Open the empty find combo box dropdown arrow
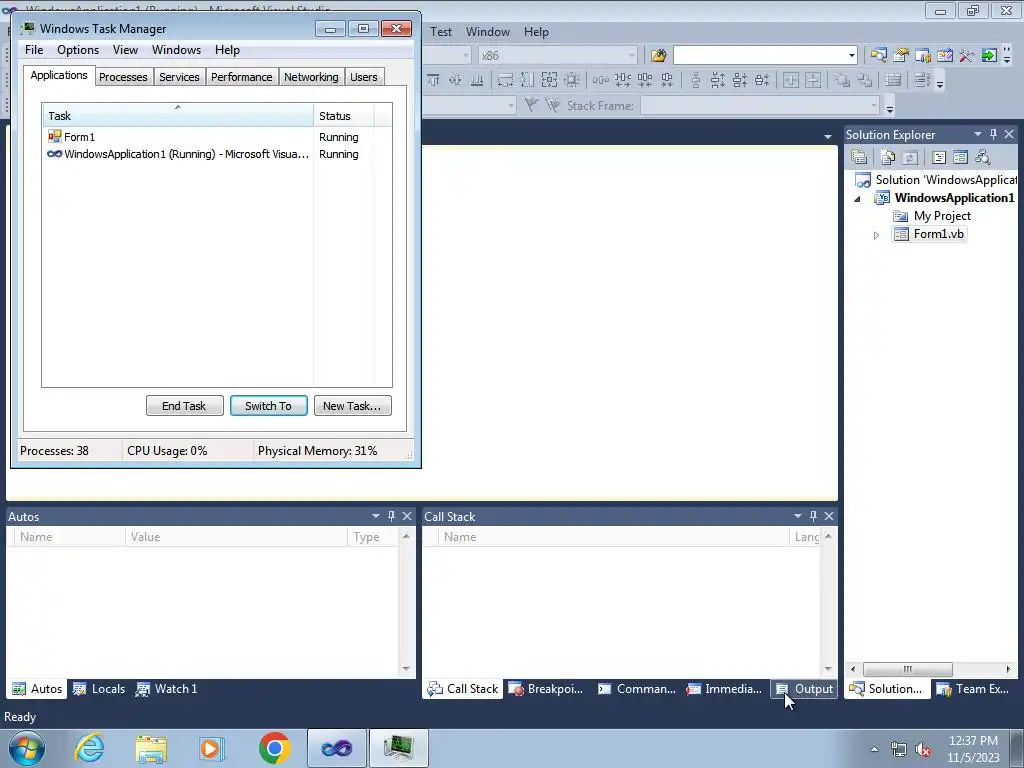 click(851, 56)
